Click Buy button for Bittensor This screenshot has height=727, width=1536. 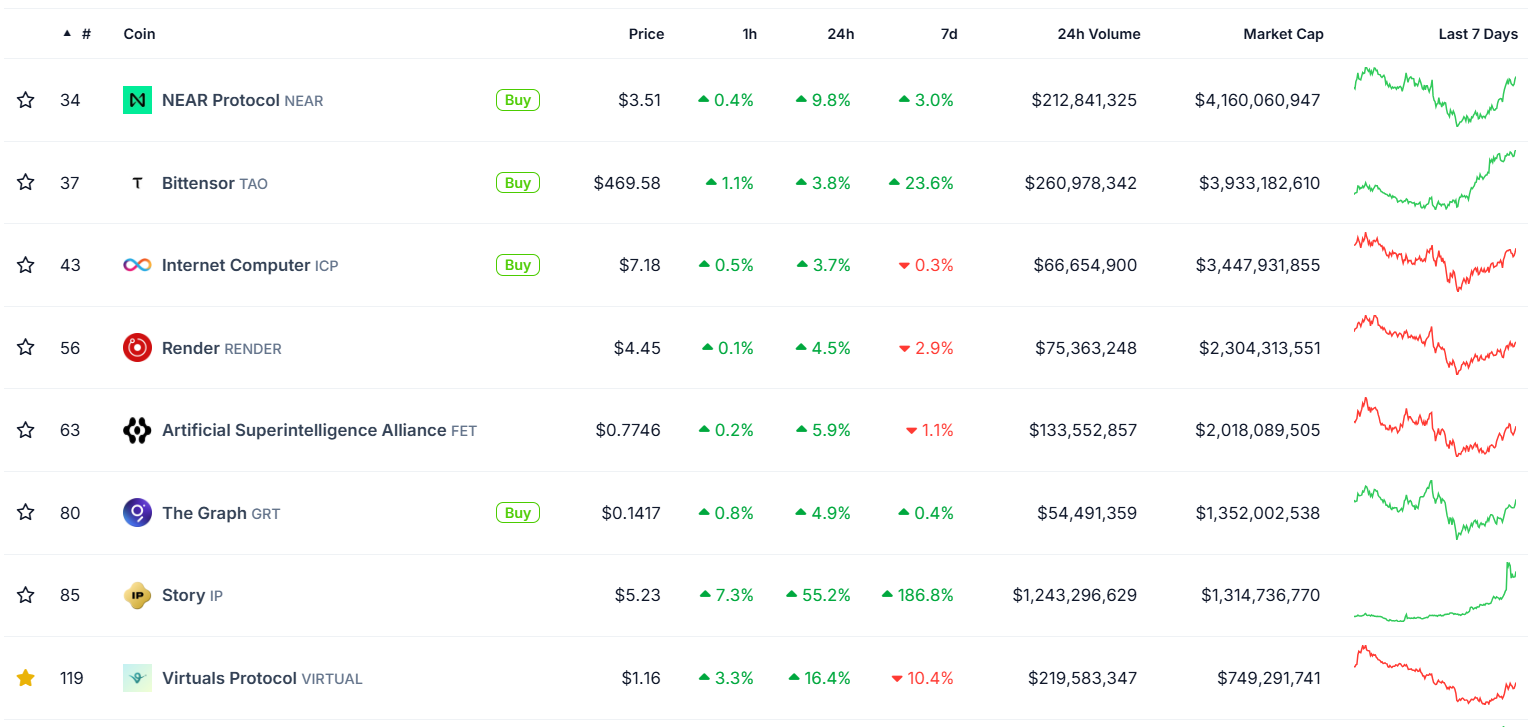click(518, 183)
